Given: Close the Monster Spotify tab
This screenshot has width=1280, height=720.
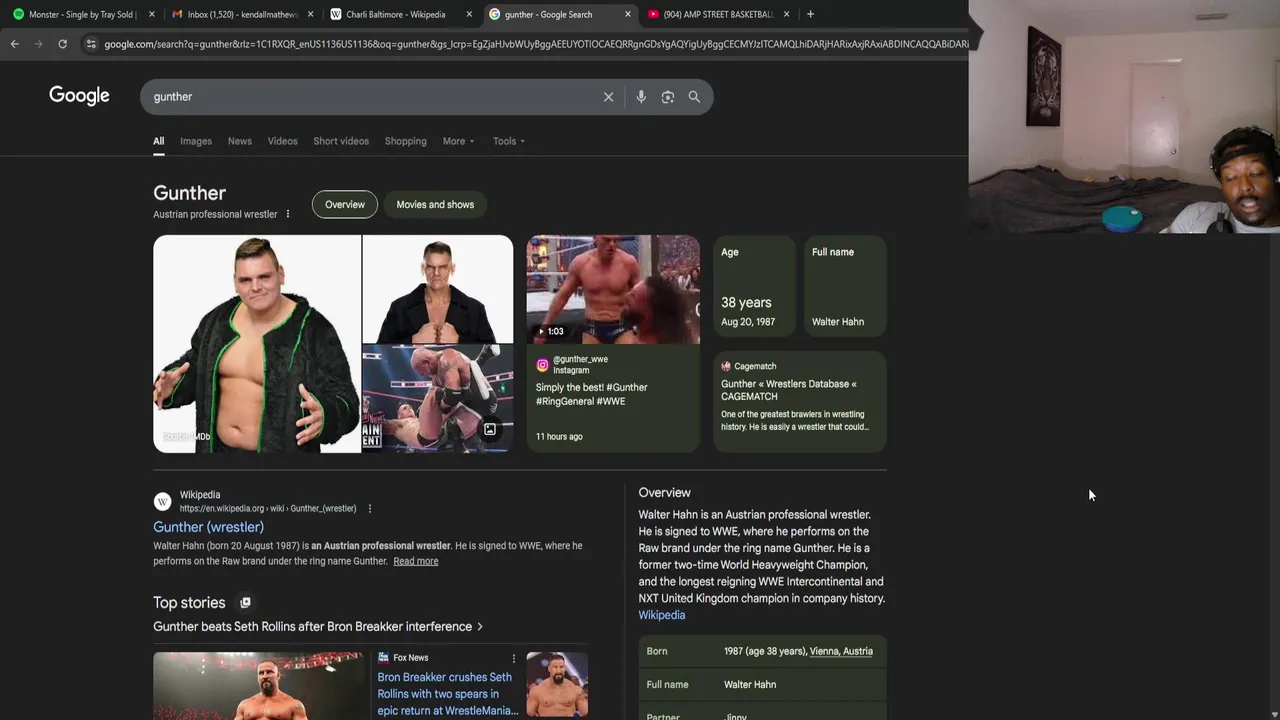Looking at the screenshot, I should click(152, 14).
